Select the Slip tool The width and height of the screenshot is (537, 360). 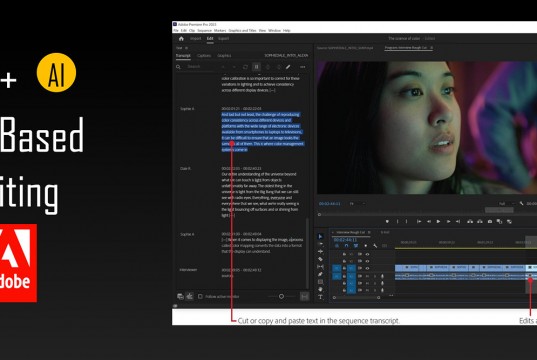tap(320, 266)
